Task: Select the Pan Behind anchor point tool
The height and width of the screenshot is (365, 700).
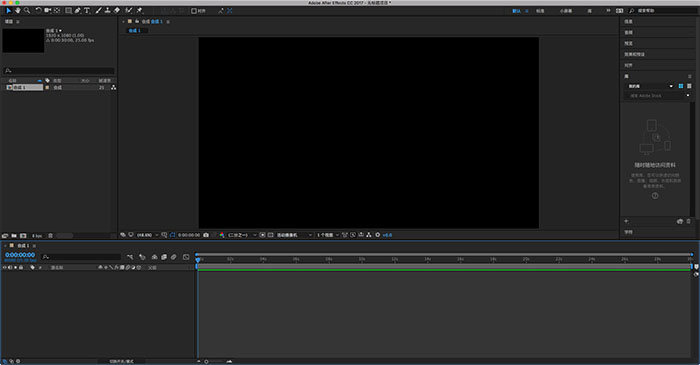Action: coord(57,10)
